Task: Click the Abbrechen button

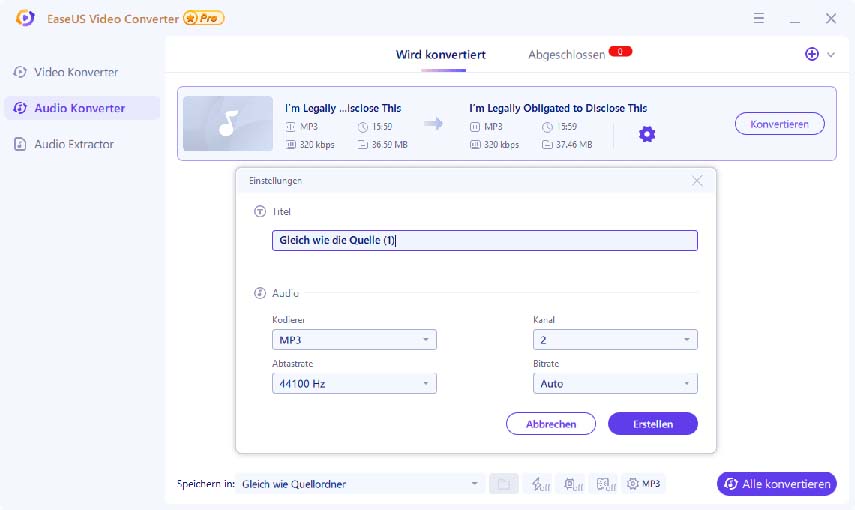Action: coord(551,424)
